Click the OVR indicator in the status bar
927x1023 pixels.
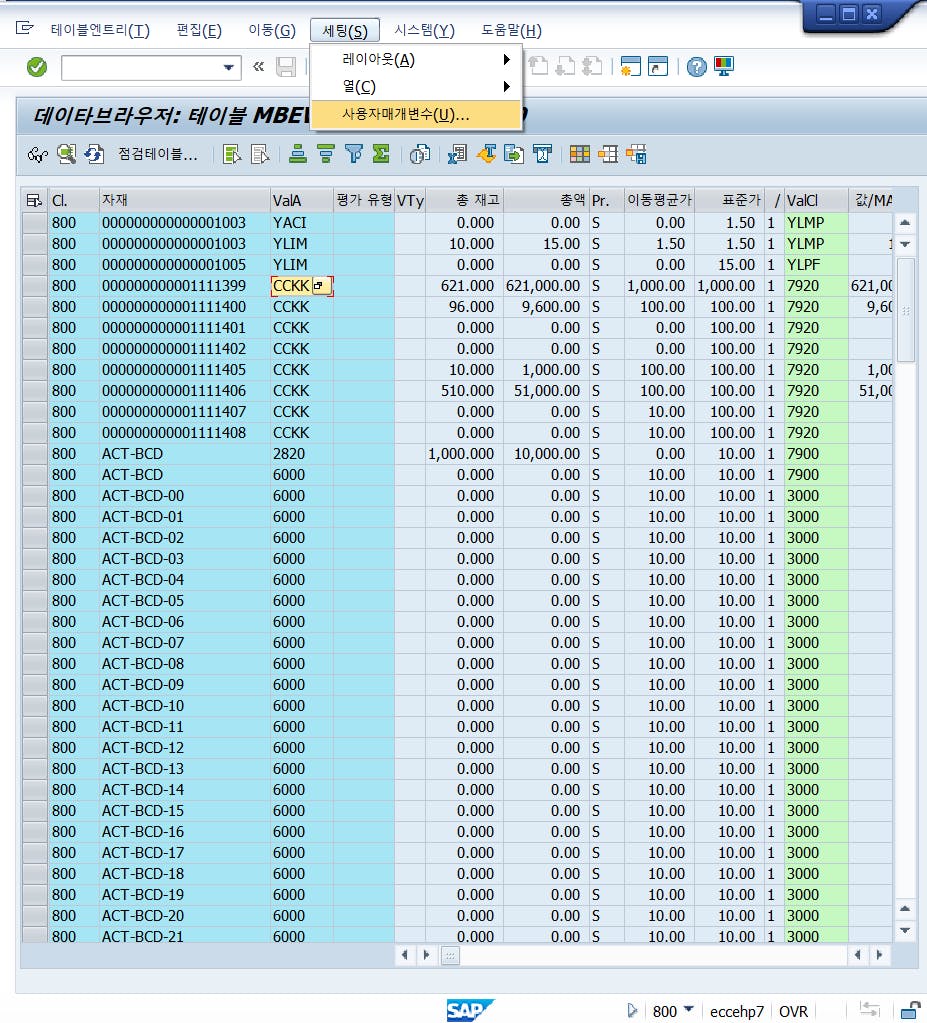[x=793, y=1011]
